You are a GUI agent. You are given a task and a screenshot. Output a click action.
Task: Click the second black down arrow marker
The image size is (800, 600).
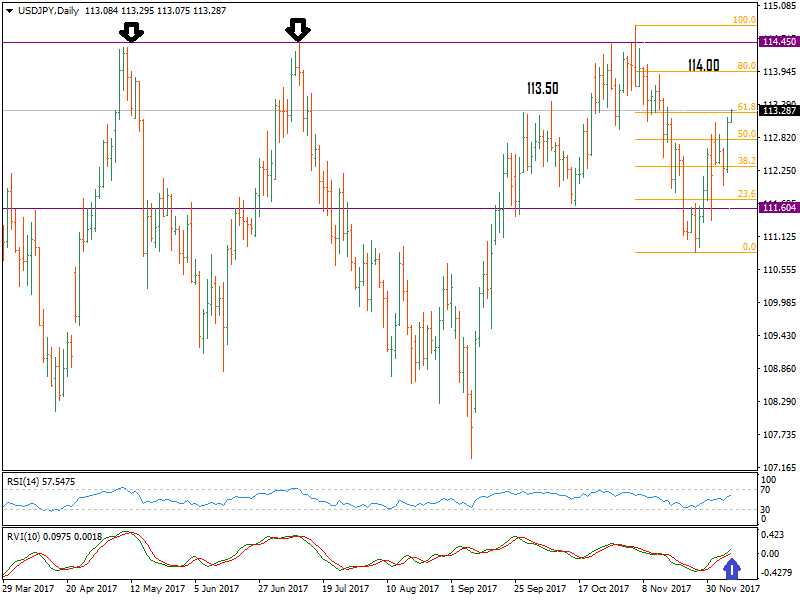point(298,30)
